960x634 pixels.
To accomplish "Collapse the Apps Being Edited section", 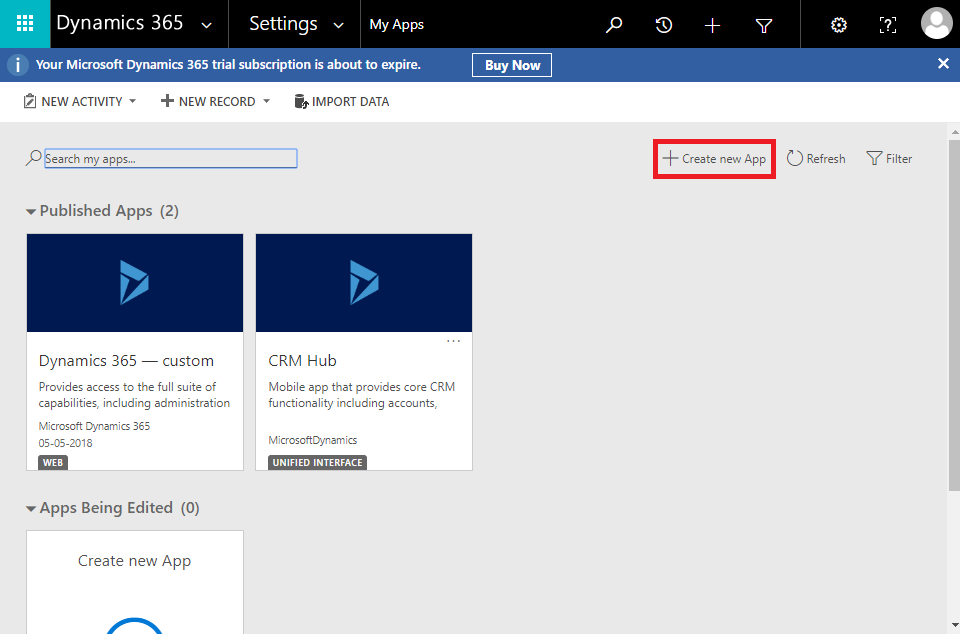I will pyautogui.click(x=31, y=509).
